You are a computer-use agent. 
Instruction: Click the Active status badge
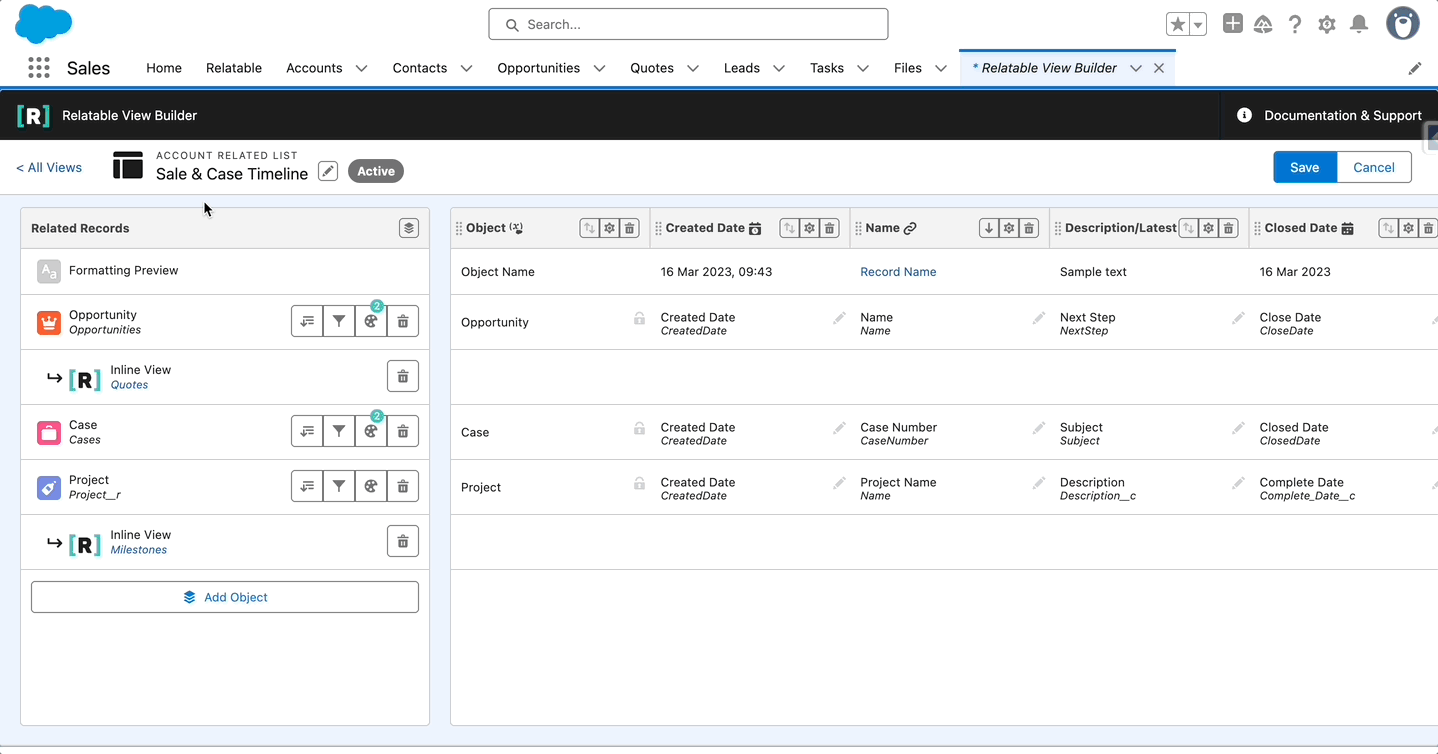tap(376, 171)
